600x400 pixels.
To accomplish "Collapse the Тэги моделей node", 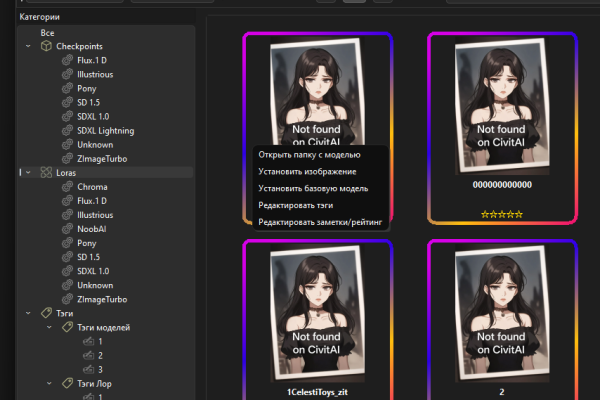I will tap(49, 327).
